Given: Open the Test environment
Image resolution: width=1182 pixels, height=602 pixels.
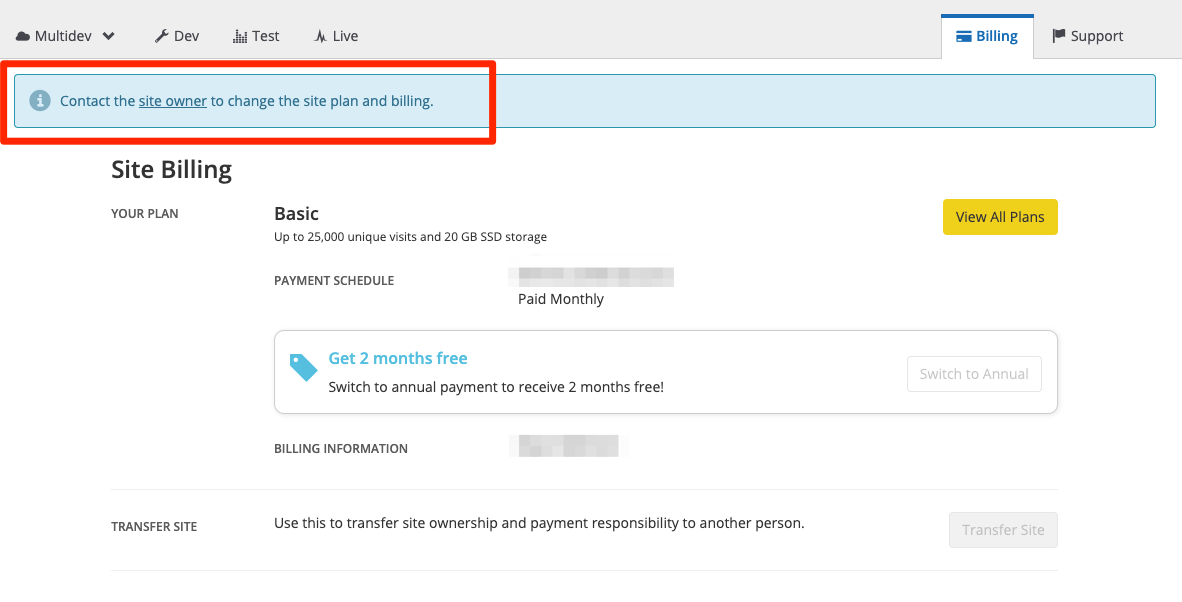Looking at the screenshot, I should 256,35.
